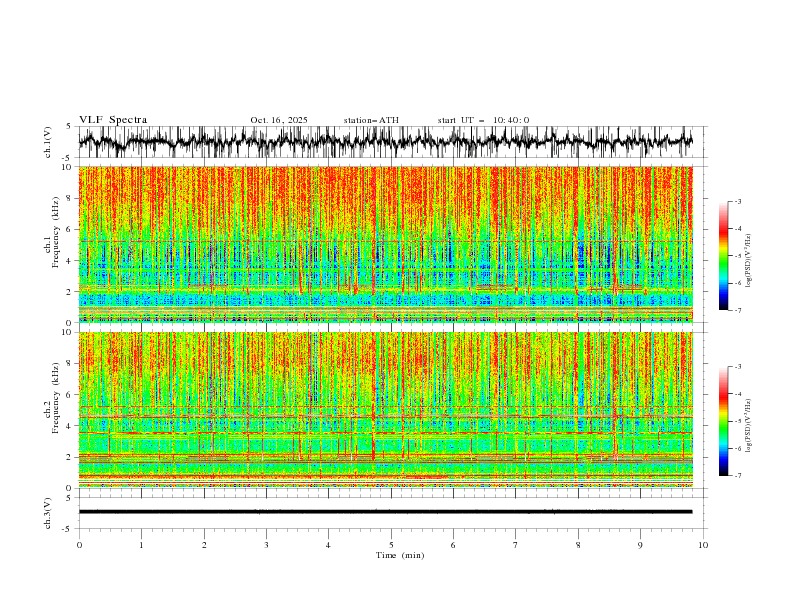This screenshot has width=792, height=612.
Task: Click time axis tick label '0'
Action: [x=79, y=545]
